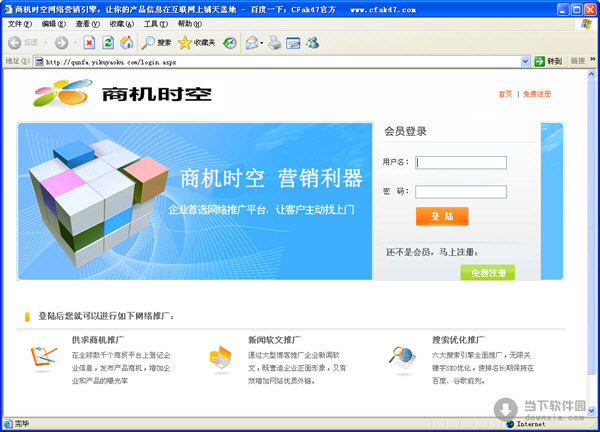Maximize the browser window
The height and width of the screenshot is (432, 600).
[576, 10]
